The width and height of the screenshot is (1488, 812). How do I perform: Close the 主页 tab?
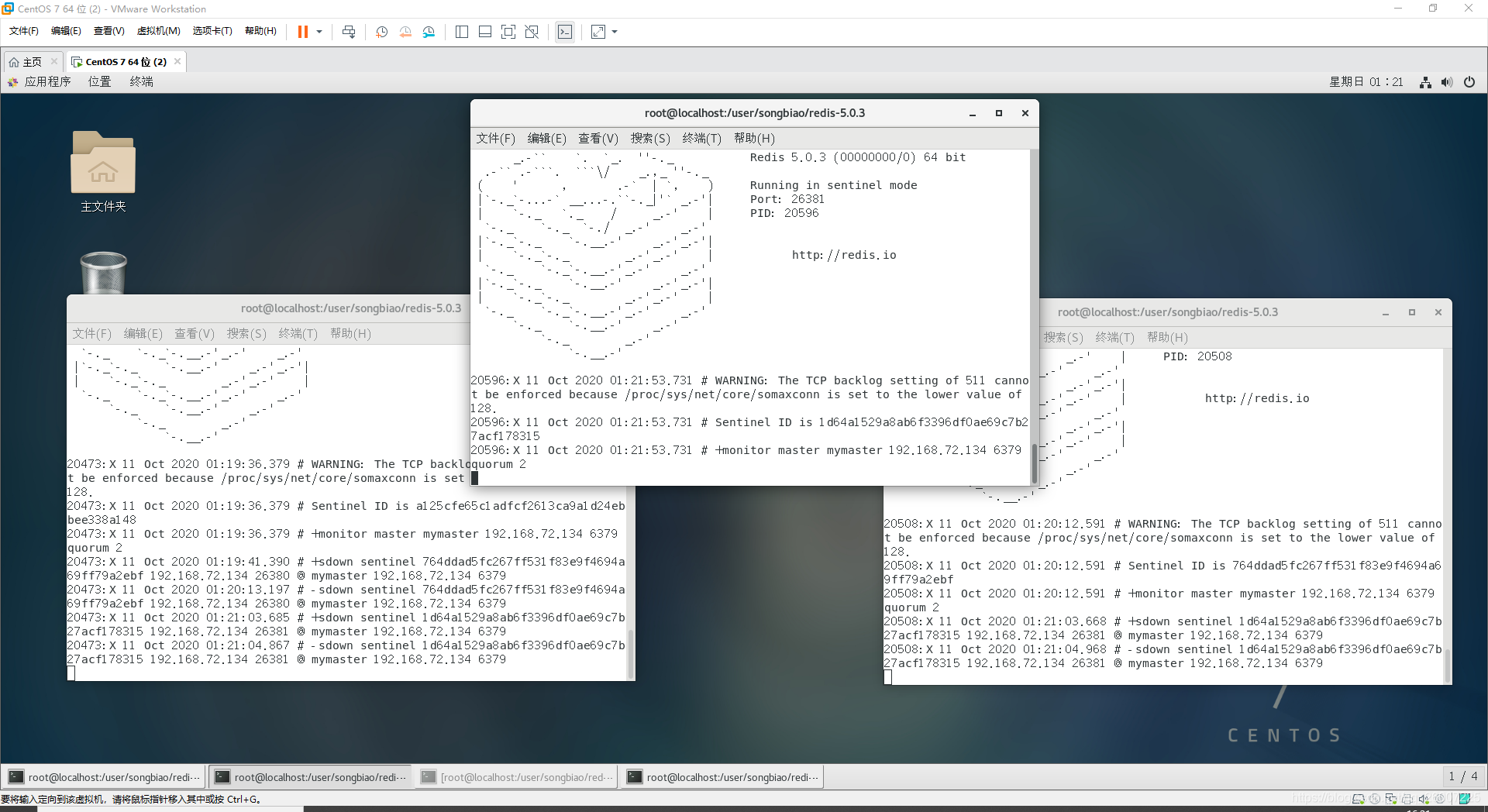pyautogui.click(x=53, y=61)
